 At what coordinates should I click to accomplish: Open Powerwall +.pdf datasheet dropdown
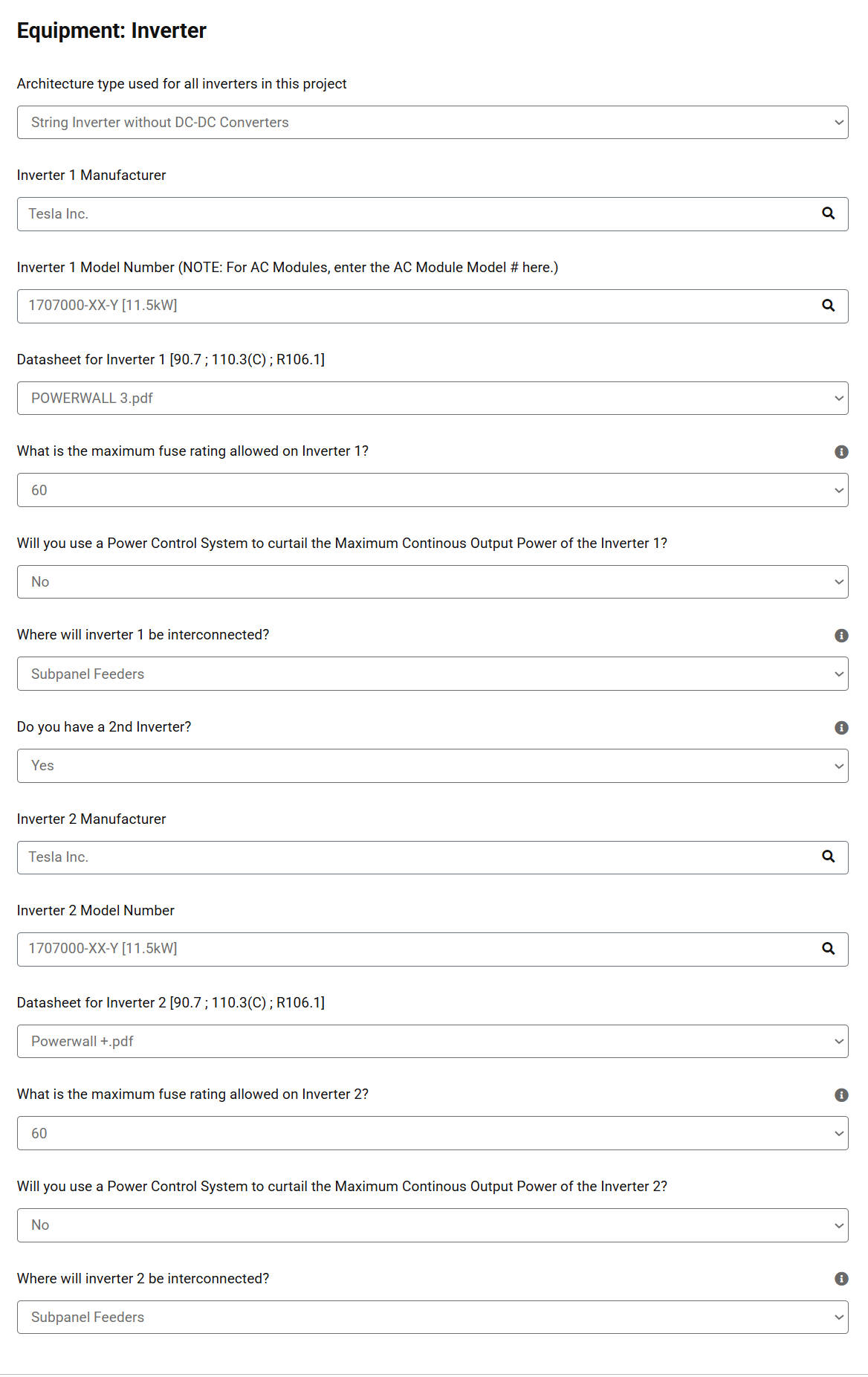(x=433, y=1041)
